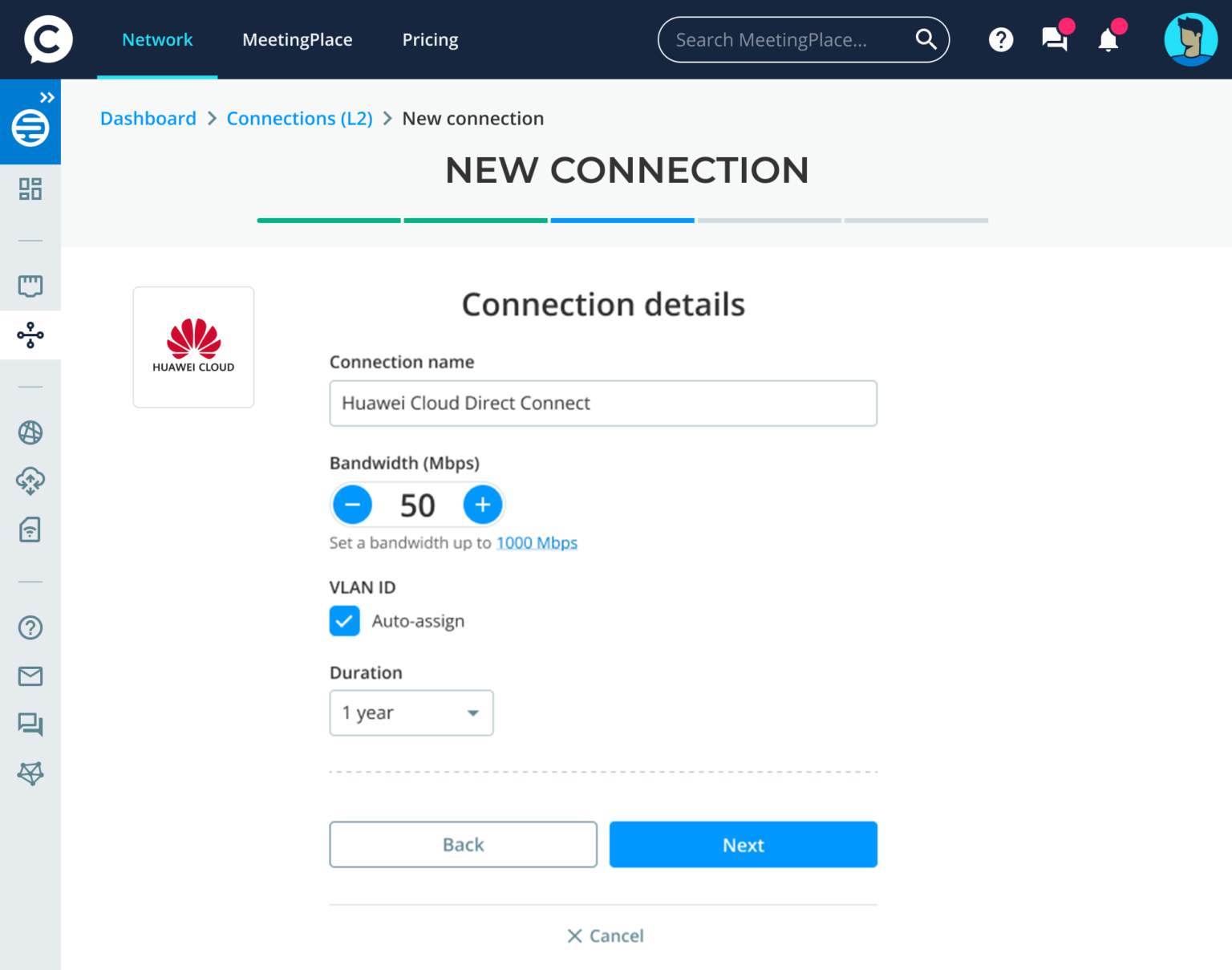Follow the Connections (L2) breadcrumb link
Viewport: 1232px width, 970px height.
click(x=299, y=118)
